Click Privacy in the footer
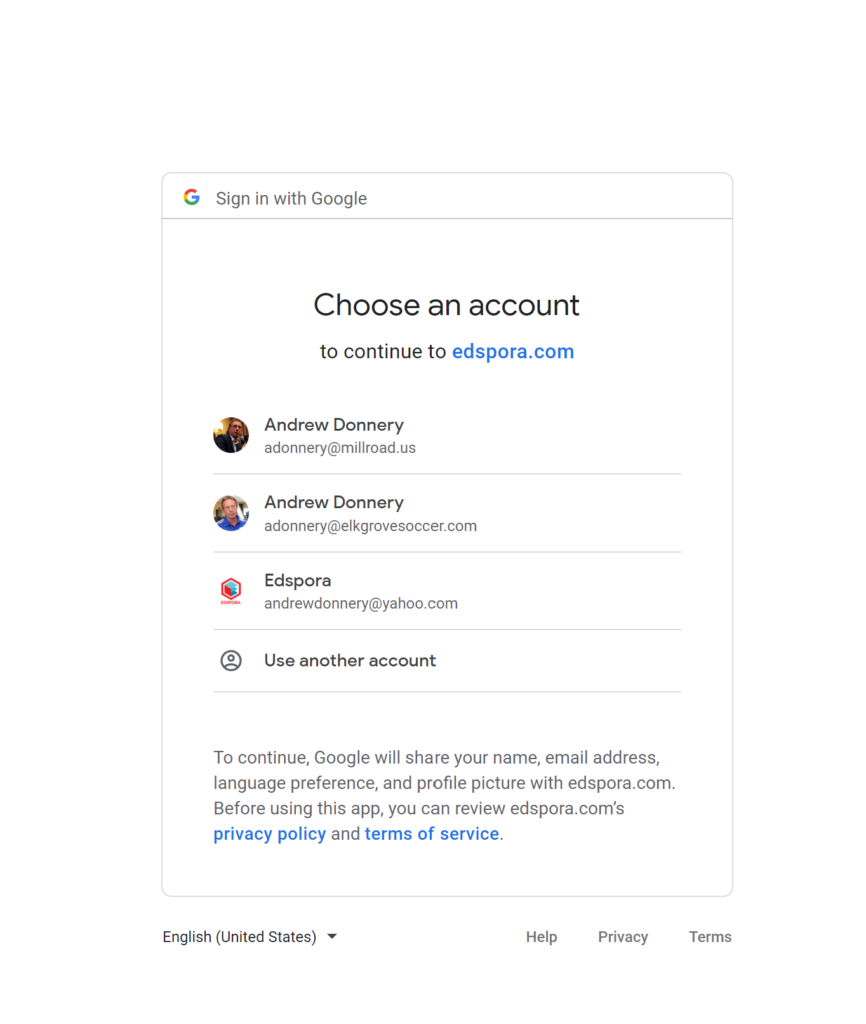Viewport: 866px width, 1024px height. [x=623, y=937]
